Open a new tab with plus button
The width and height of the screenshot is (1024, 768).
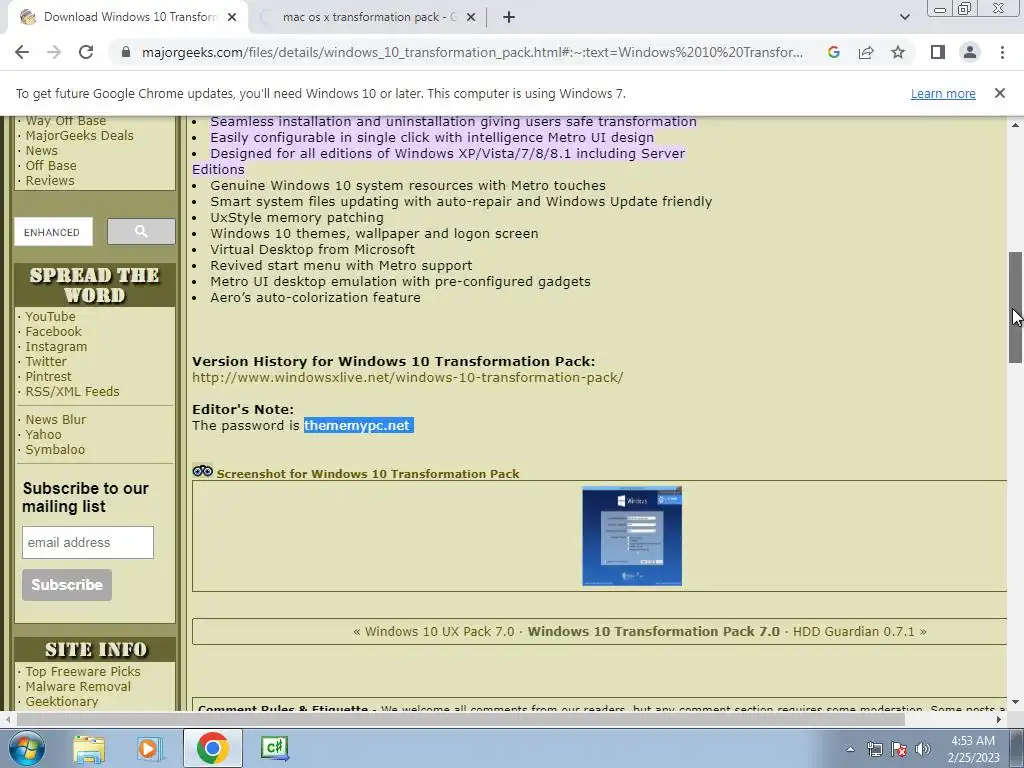coord(509,17)
